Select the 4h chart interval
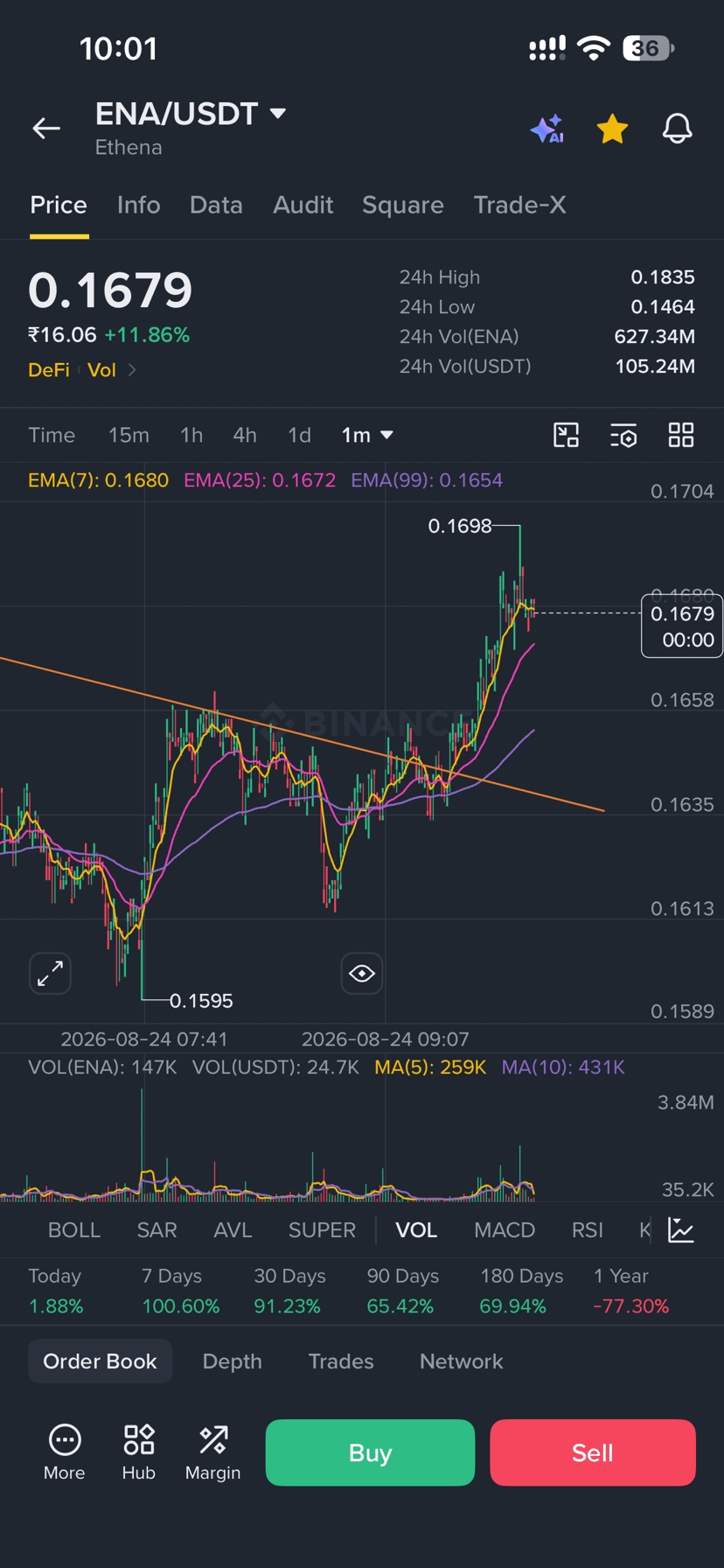Viewport: 724px width, 1568px height. (x=245, y=435)
